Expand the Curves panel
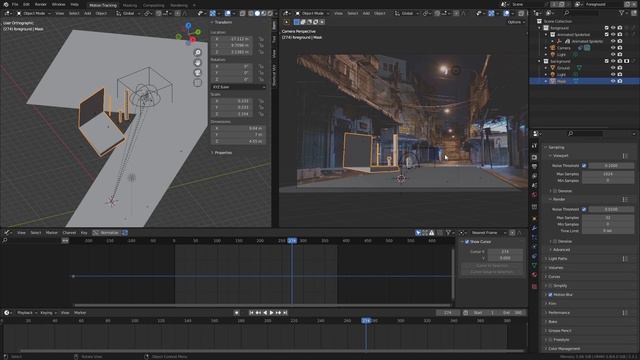The width and height of the screenshot is (640, 360). [x=553, y=277]
